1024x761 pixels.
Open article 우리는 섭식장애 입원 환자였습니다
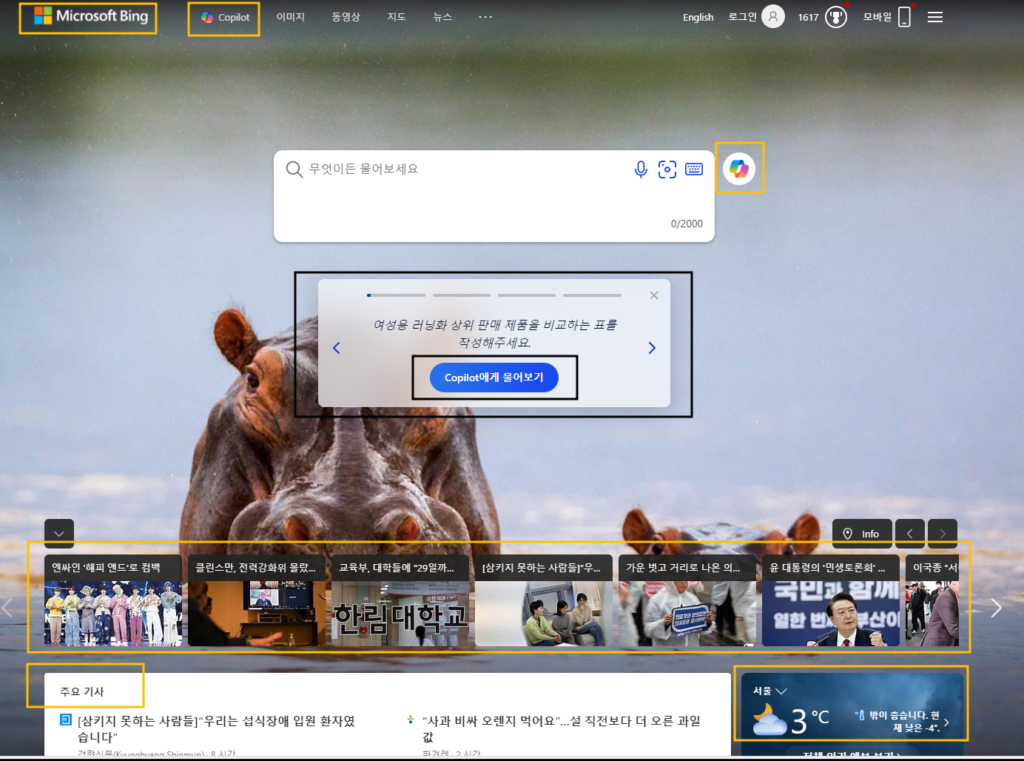pyautogui.click(x=216, y=729)
